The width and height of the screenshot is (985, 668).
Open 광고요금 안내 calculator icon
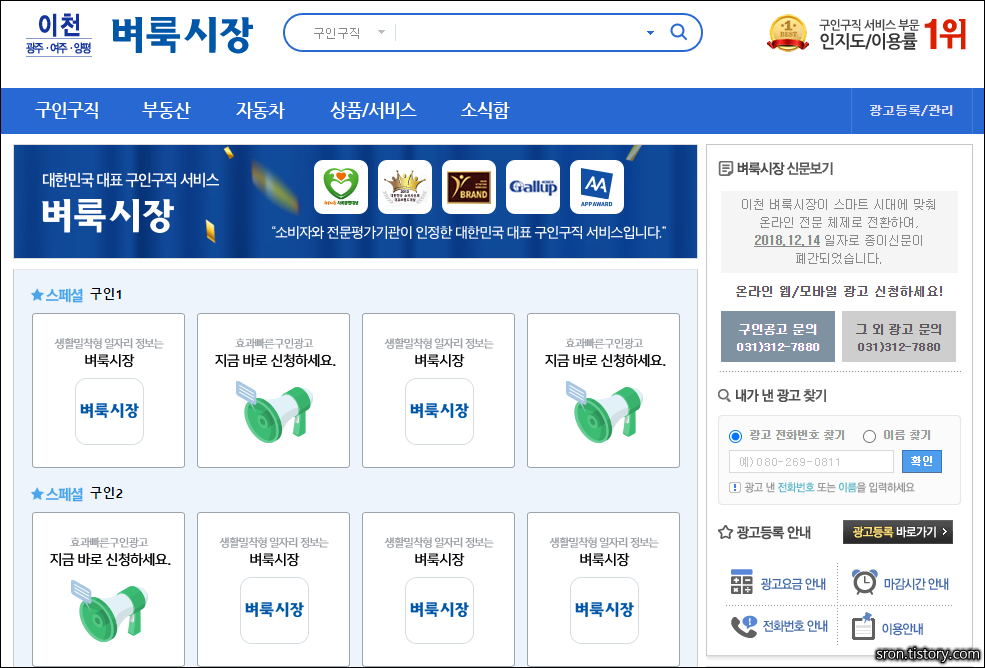(x=741, y=583)
